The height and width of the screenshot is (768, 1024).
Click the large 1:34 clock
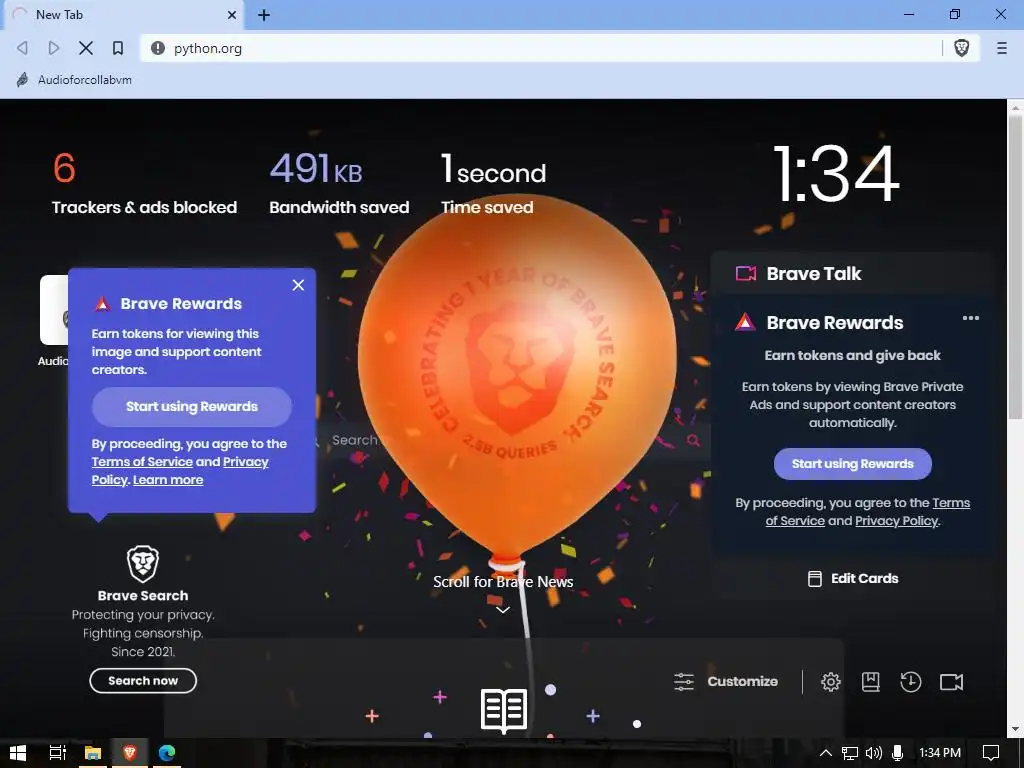tap(837, 174)
